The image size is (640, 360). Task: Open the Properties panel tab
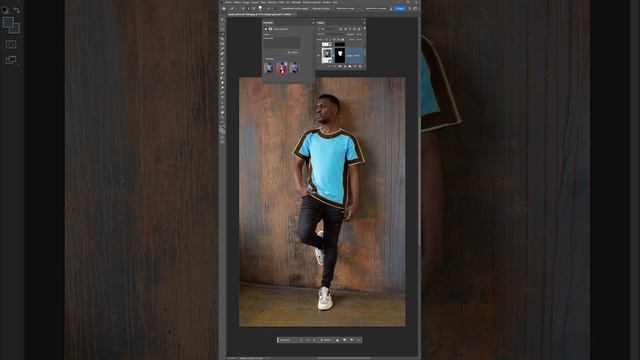coord(268,23)
